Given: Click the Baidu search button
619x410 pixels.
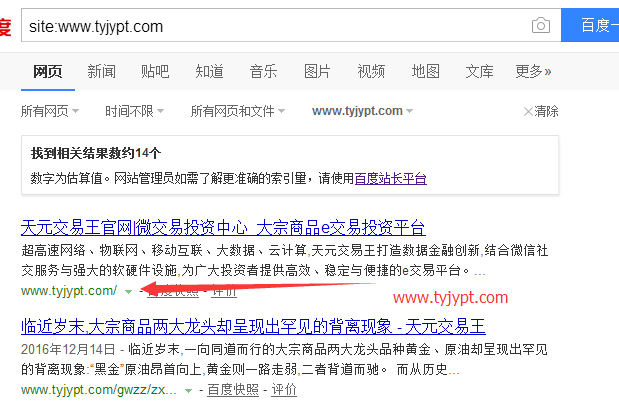Looking at the screenshot, I should point(590,25).
